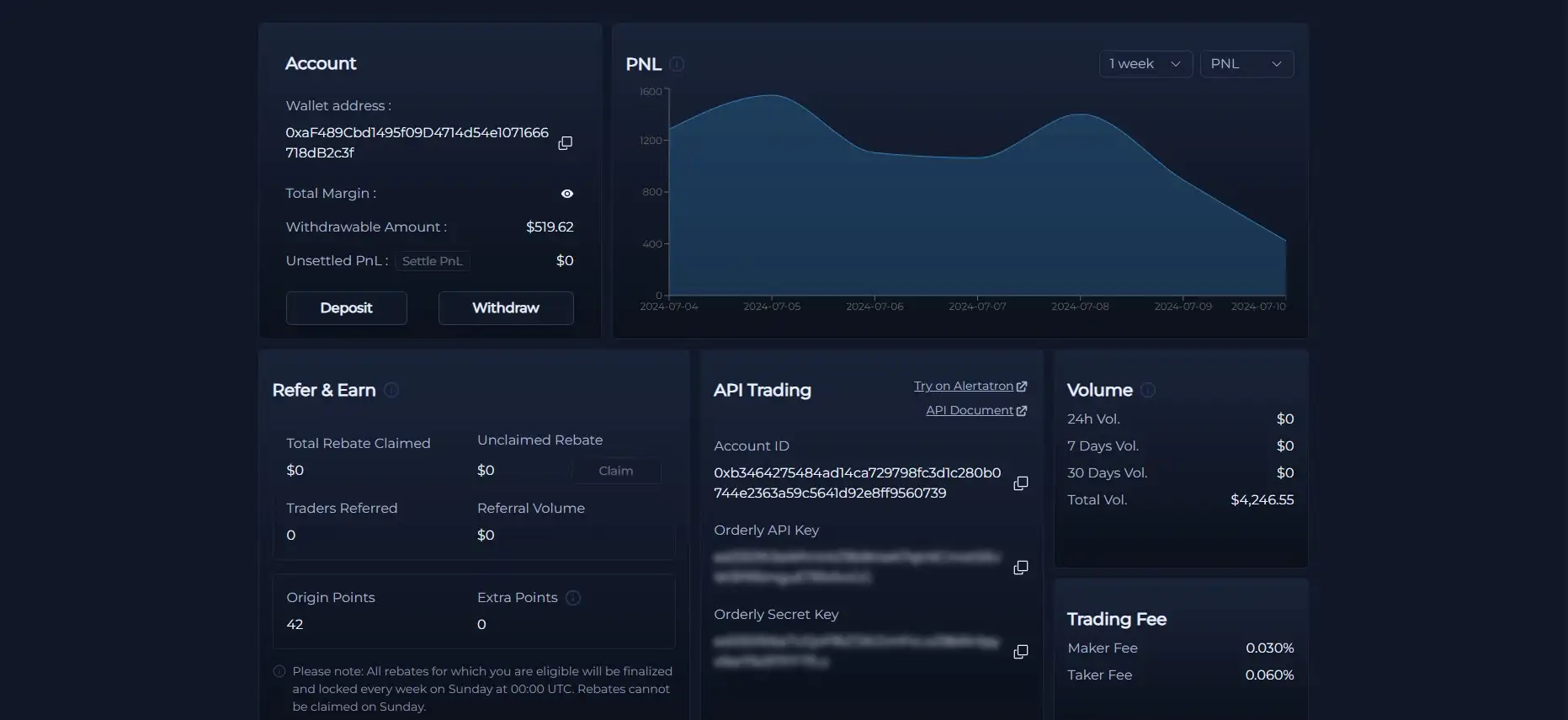Click the Settle PnL button
1568x720 pixels.
432,261
